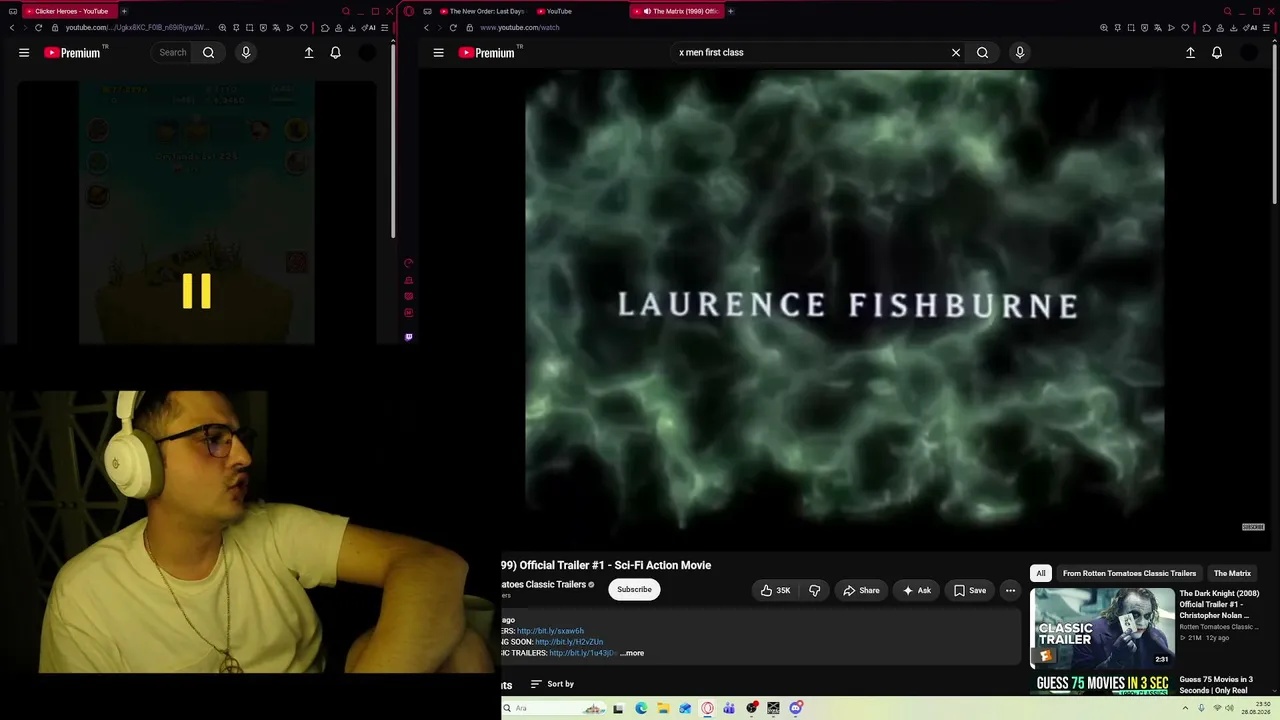Open new tab in left browser window
Screen dimensions: 1280x720
coord(124,11)
